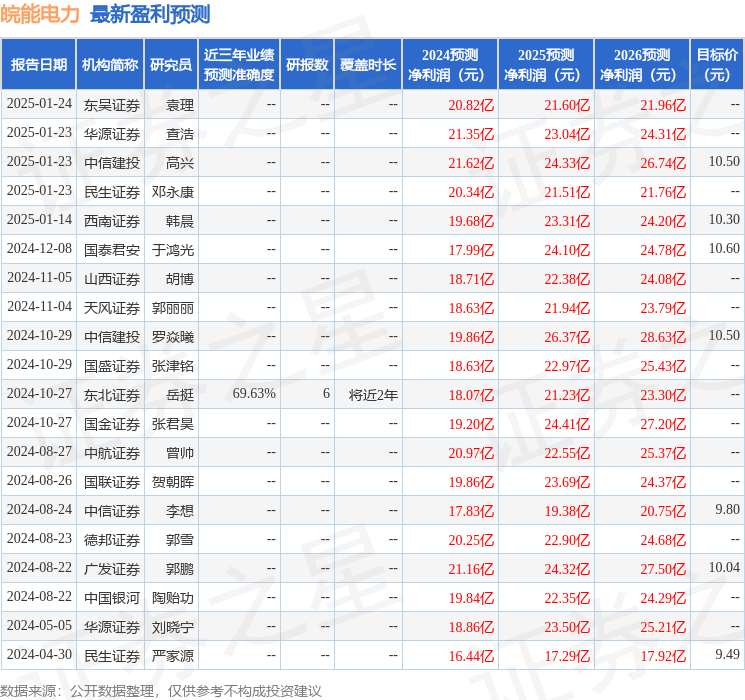Click the target price 10.04
This screenshot has width=745, height=700.
[x=724, y=567]
